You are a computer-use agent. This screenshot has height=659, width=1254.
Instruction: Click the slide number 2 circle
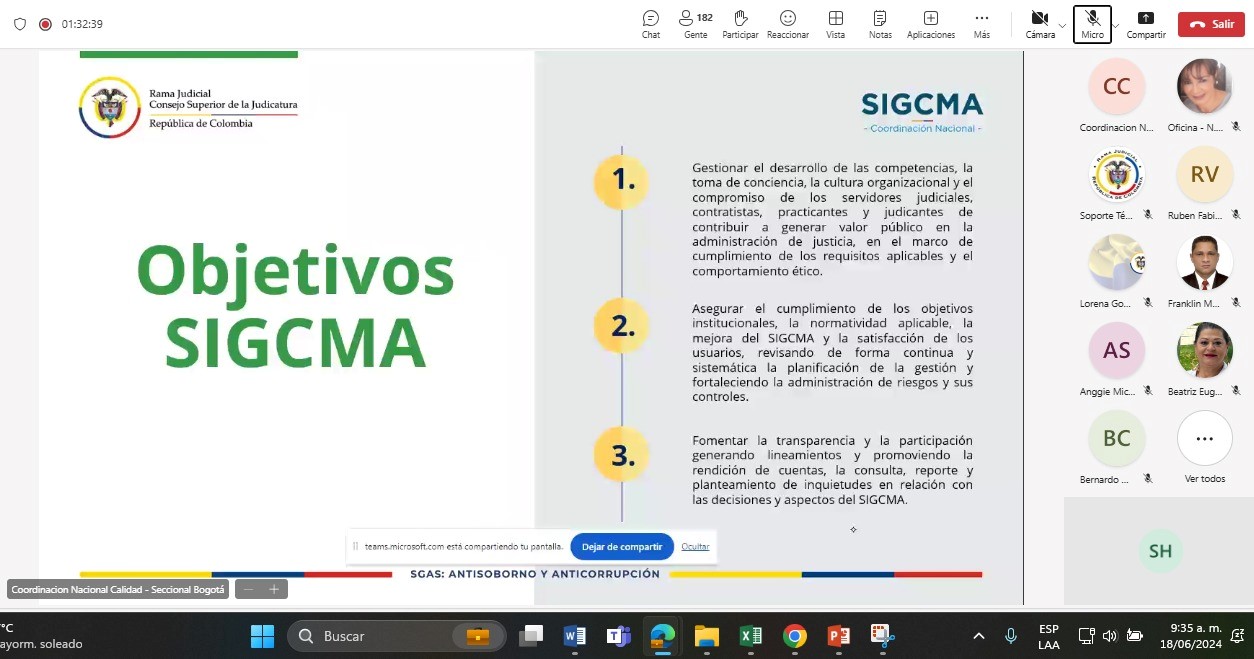click(x=622, y=326)
